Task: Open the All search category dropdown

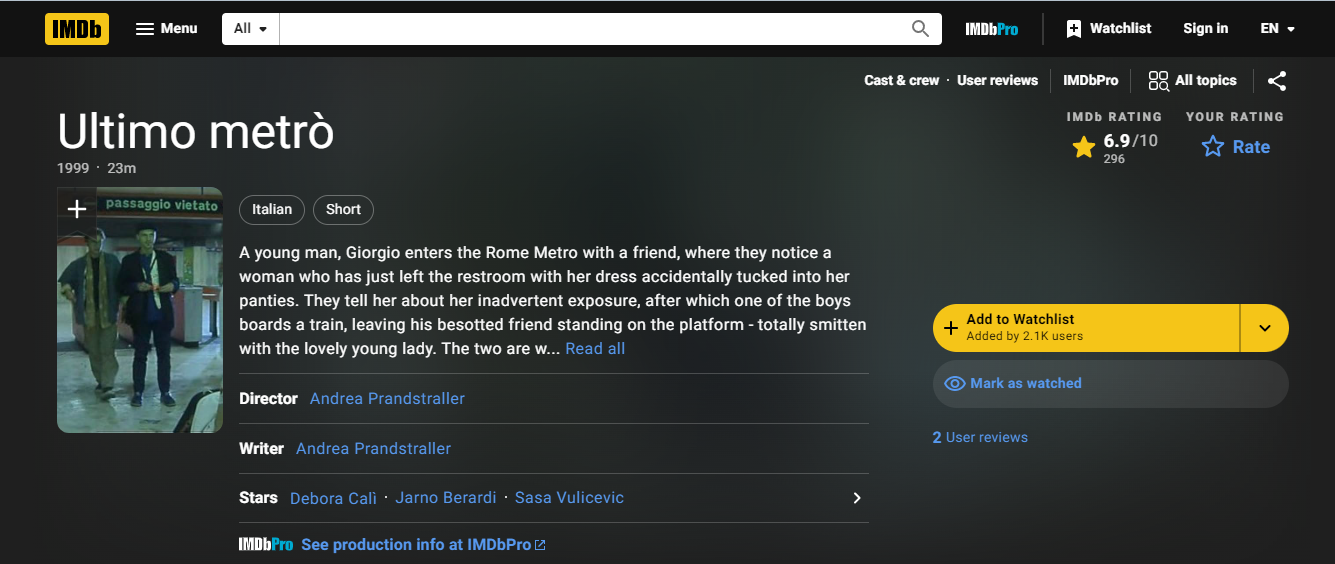Action: pyautogui.click(x=250, y=29)
